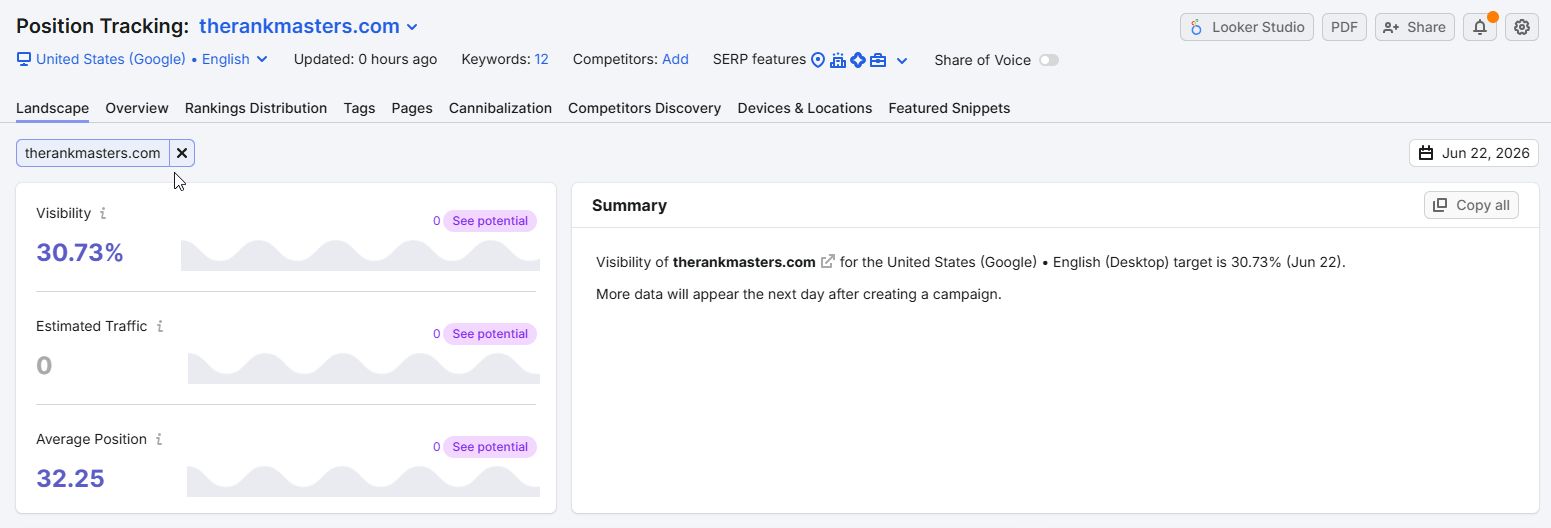Click the 32.25 average position value
The height and width of the screenshot is (528, 1551).
click(70, 479)
